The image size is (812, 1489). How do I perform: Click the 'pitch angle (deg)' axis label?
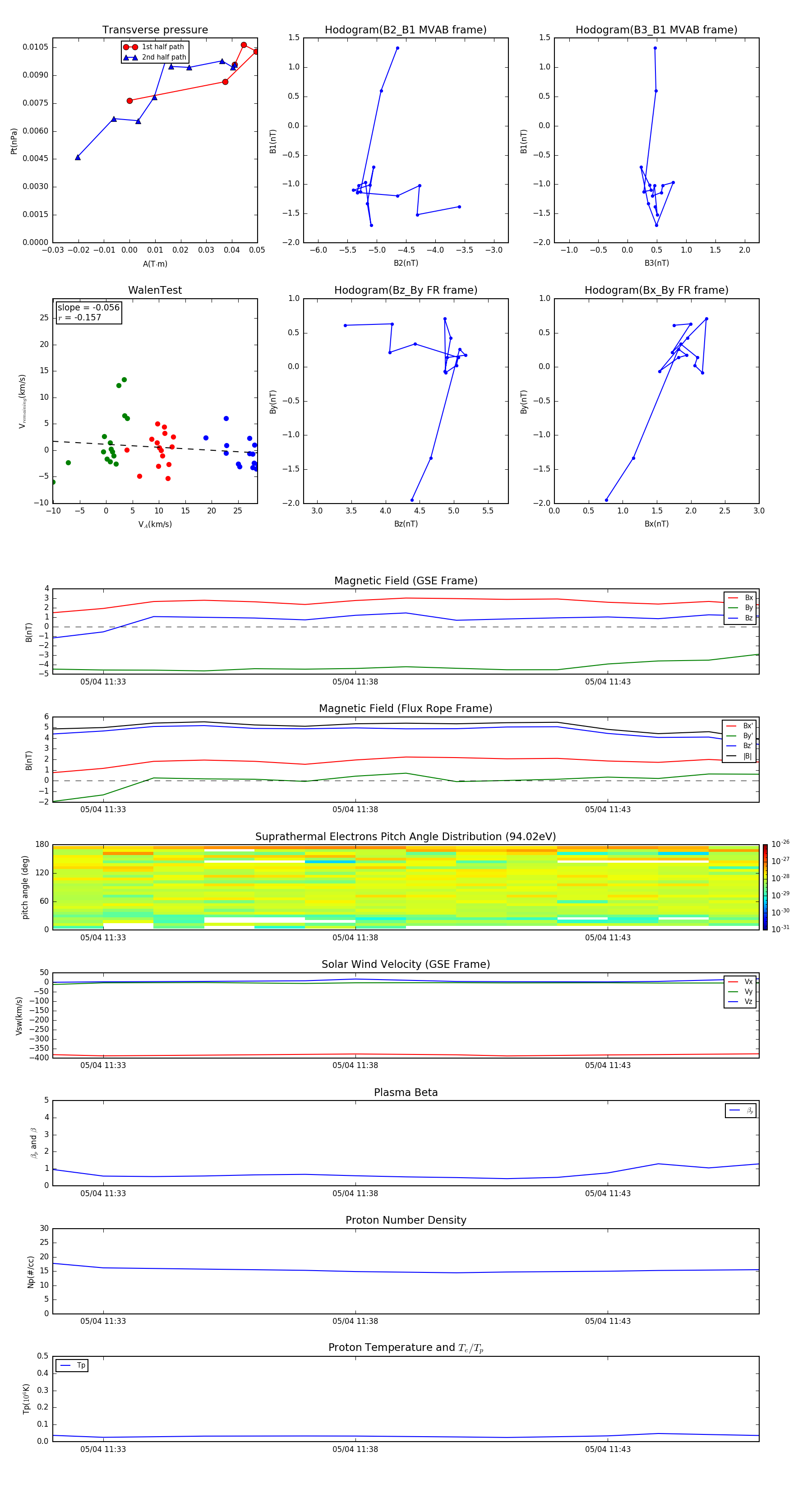pos(25,887)
